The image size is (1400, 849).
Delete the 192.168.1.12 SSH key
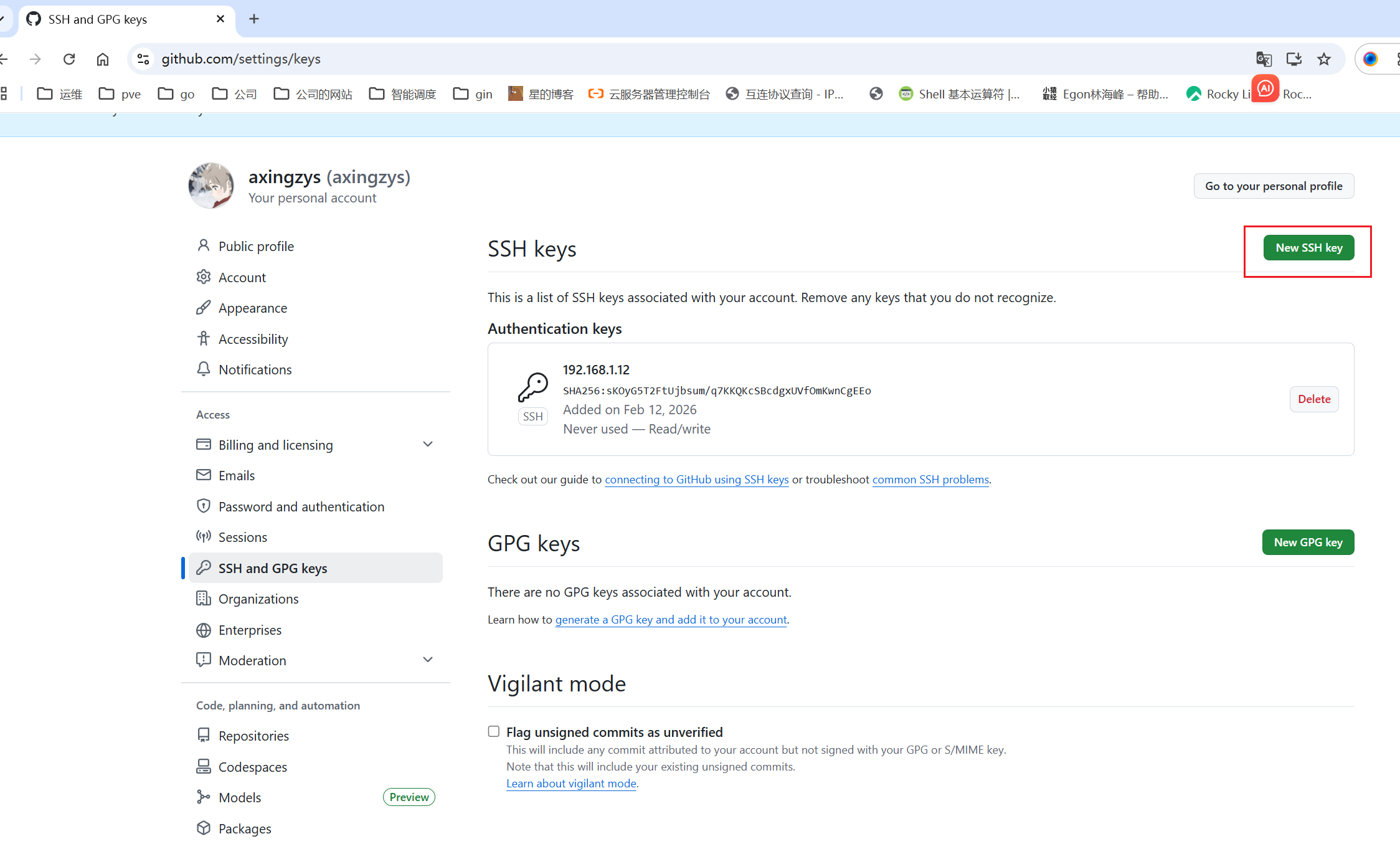pos(1314,399)
